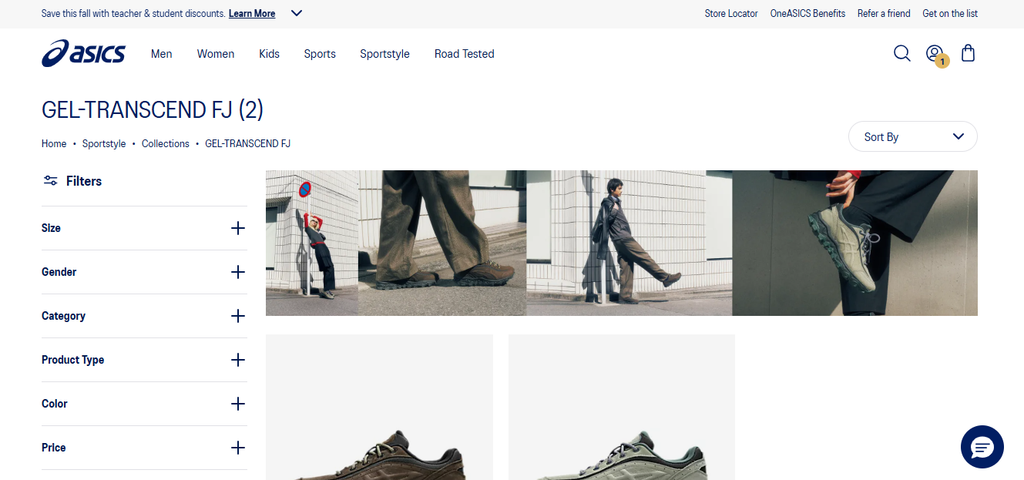Select the brown shoe product thumbnail
The width and height of the screenshot is (1024, 480).
pyautogui.click(x=379, y=408)
